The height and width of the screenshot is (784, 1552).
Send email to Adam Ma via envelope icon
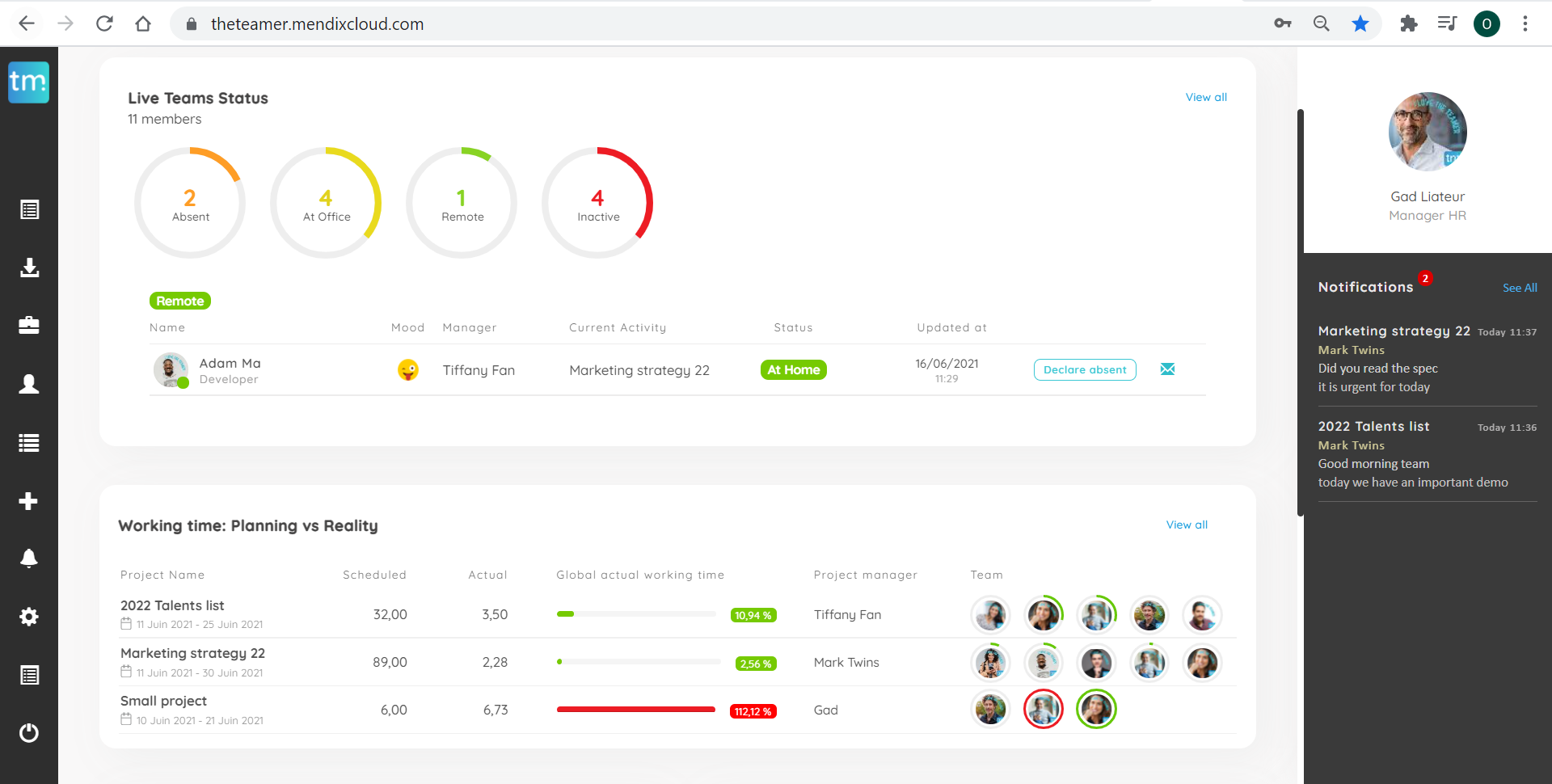pyautogui.click(x=1167, y=369)
